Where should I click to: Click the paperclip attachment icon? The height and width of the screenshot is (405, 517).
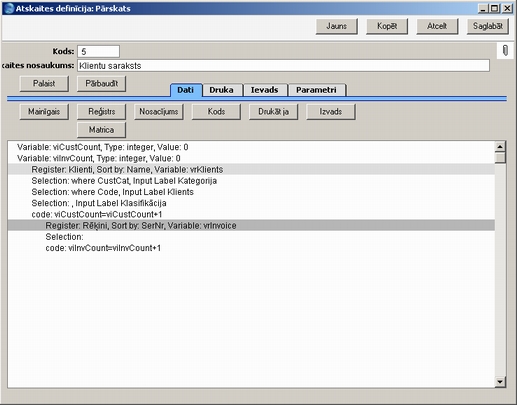[505, 51]
